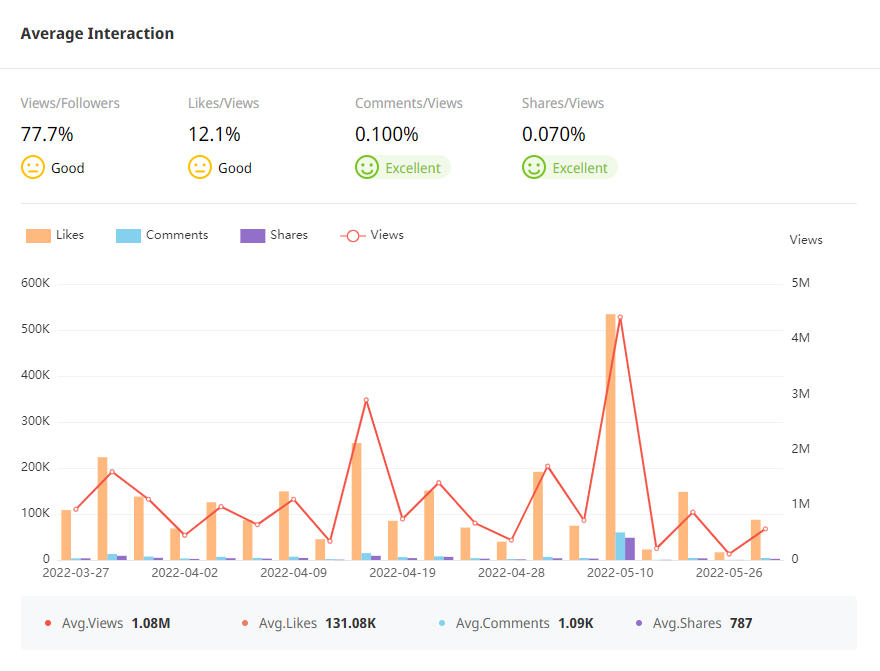
Task: Click the Views line peak at 2022-05-10
Action: (620, 317)
